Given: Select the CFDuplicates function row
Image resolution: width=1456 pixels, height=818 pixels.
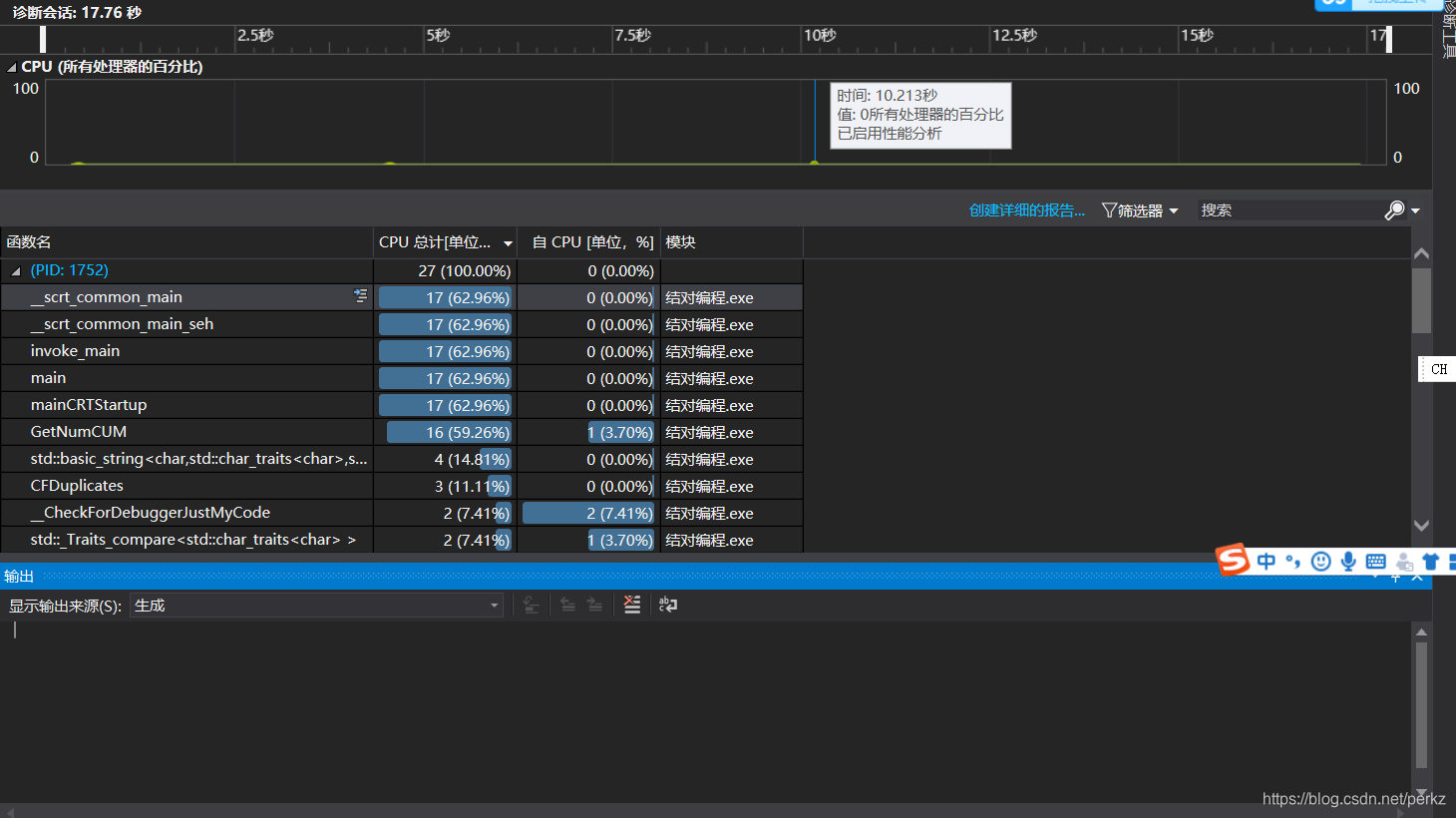Looking at the screenshot, I should point(402,486).
